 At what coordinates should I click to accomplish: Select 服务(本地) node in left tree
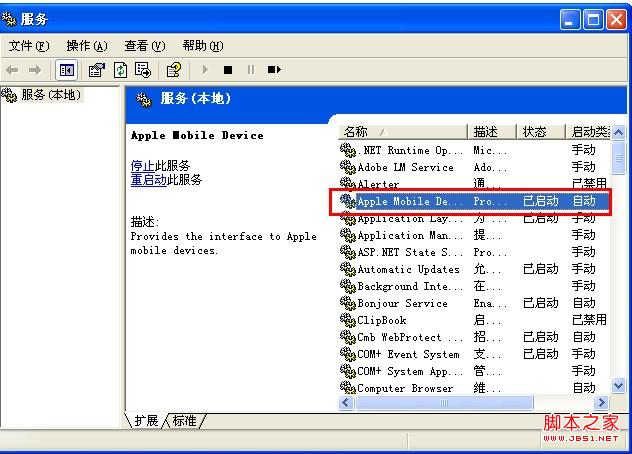tap(51, 95)
